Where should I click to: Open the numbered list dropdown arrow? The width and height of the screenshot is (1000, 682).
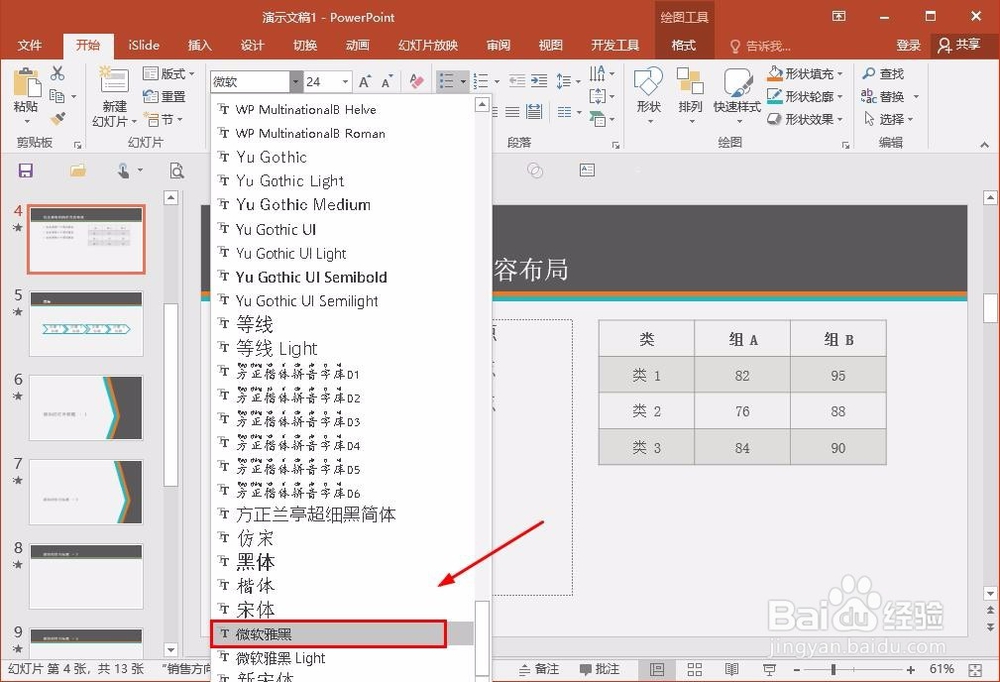pos(497,81)
